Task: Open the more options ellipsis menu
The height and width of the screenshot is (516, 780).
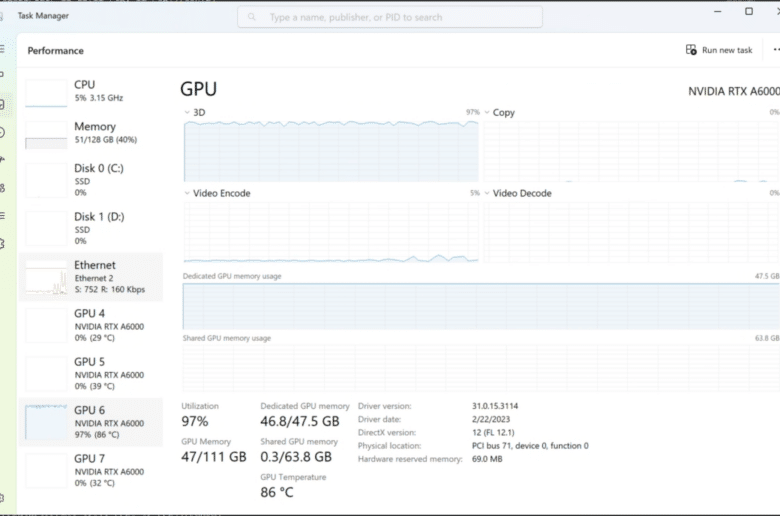Action: (x=776, y=50)
